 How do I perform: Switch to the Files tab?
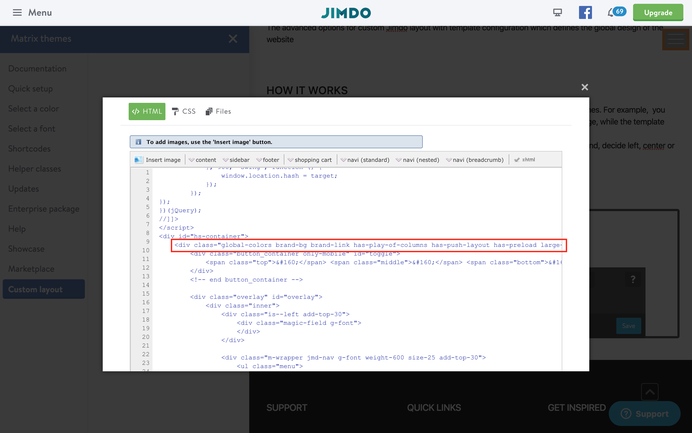[x=218, y=111]
